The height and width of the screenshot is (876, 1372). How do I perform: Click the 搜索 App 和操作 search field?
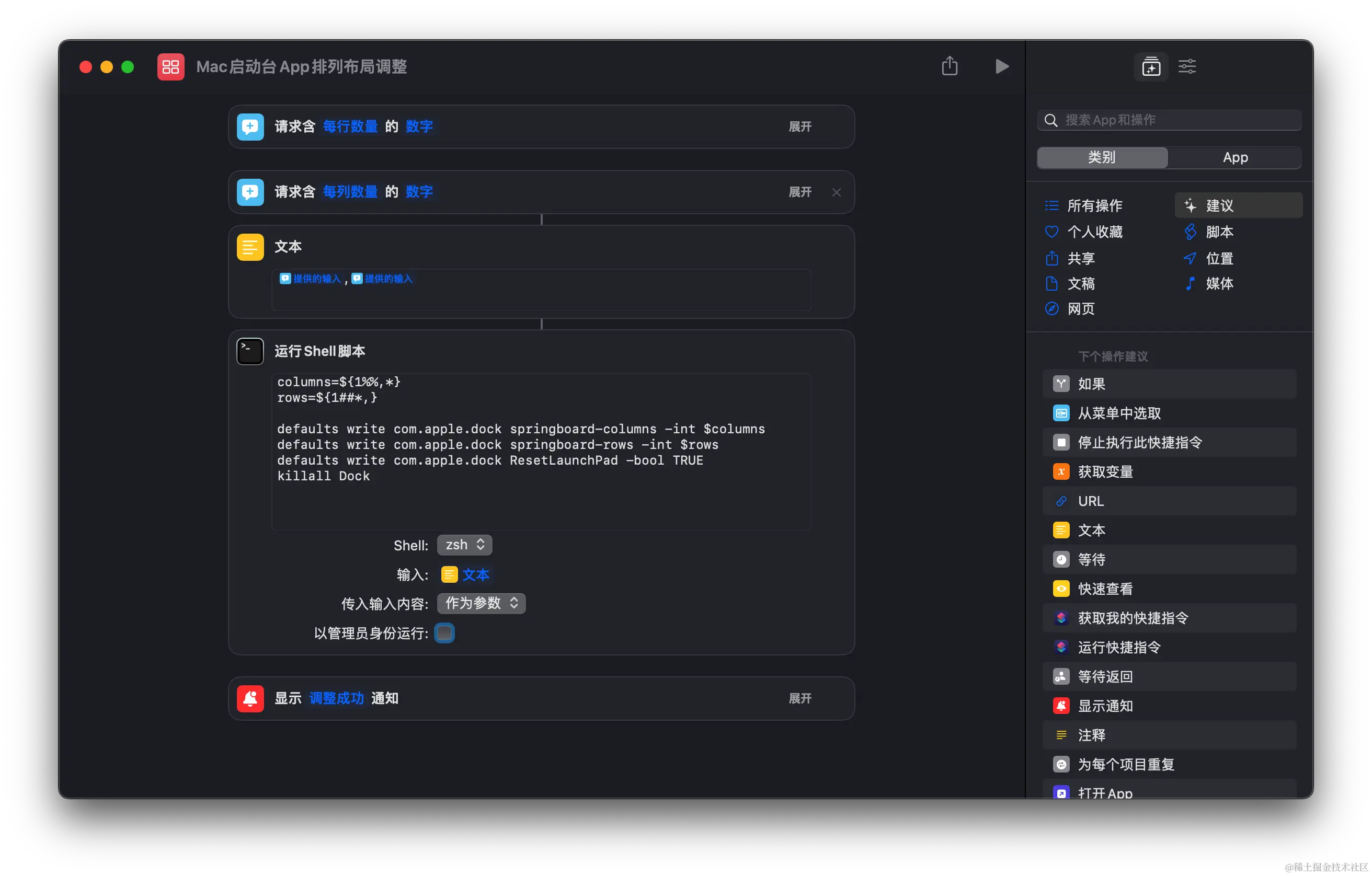tap(1174, 120)
